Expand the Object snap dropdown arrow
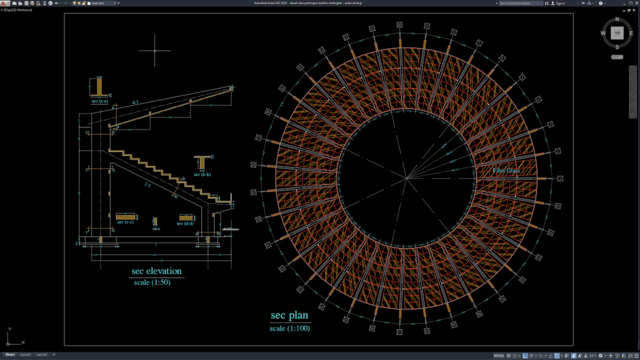The height and width of the screenshot is (360, 640). (562, 356)
